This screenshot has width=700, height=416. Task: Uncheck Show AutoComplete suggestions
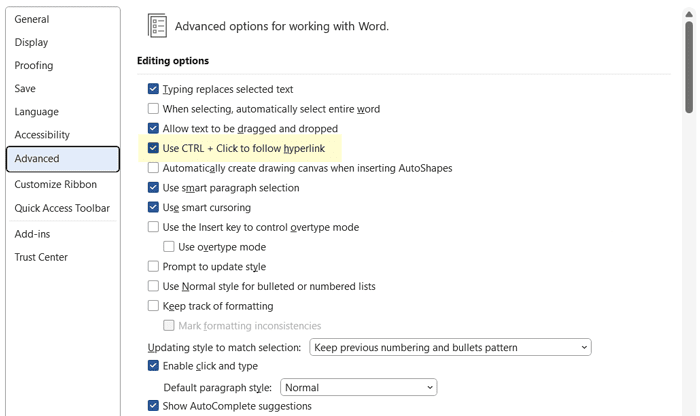point(153,406)
